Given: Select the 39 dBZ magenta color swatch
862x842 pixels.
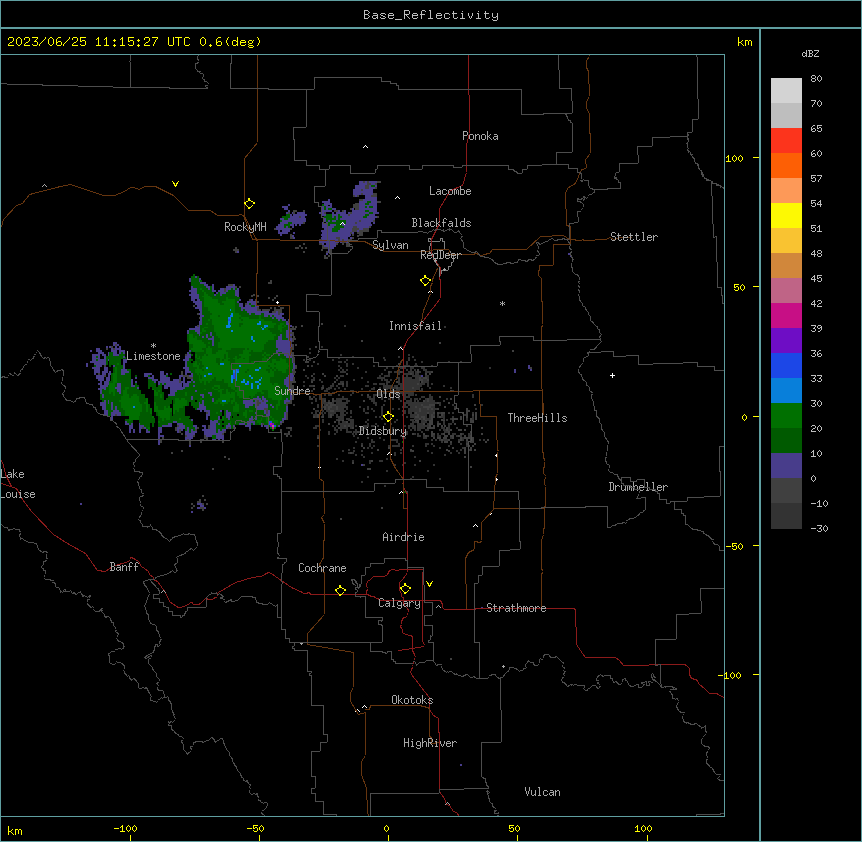Looking at the screenshot, I should coord(786,315).
